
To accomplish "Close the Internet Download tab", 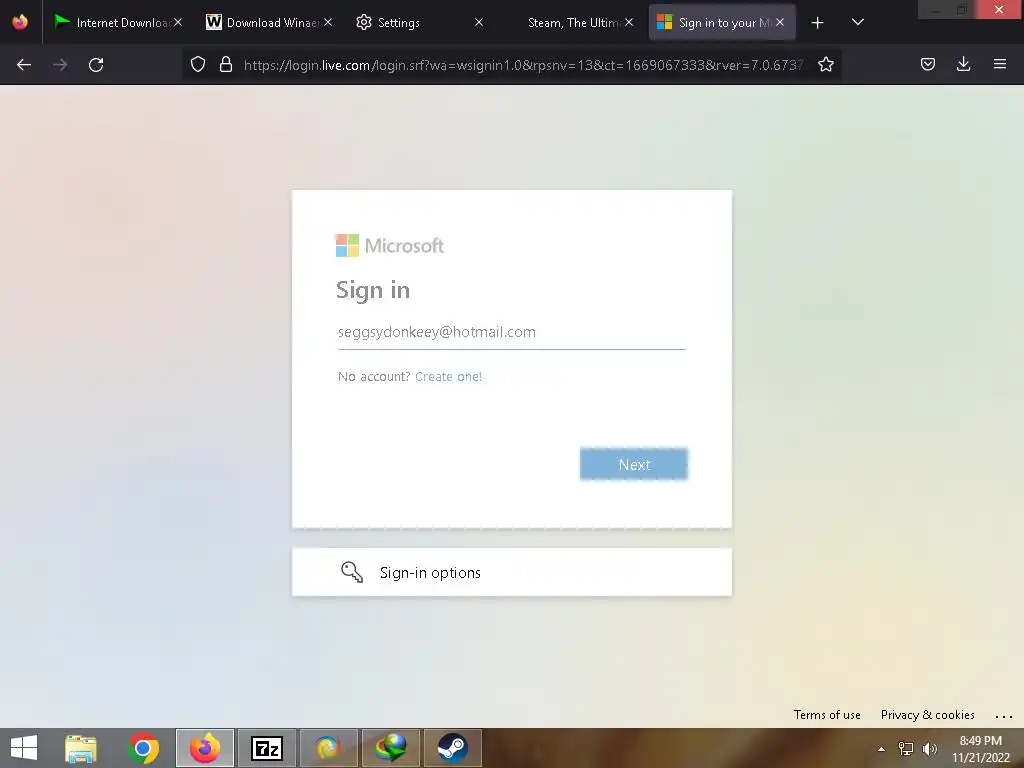I will 178,22.
